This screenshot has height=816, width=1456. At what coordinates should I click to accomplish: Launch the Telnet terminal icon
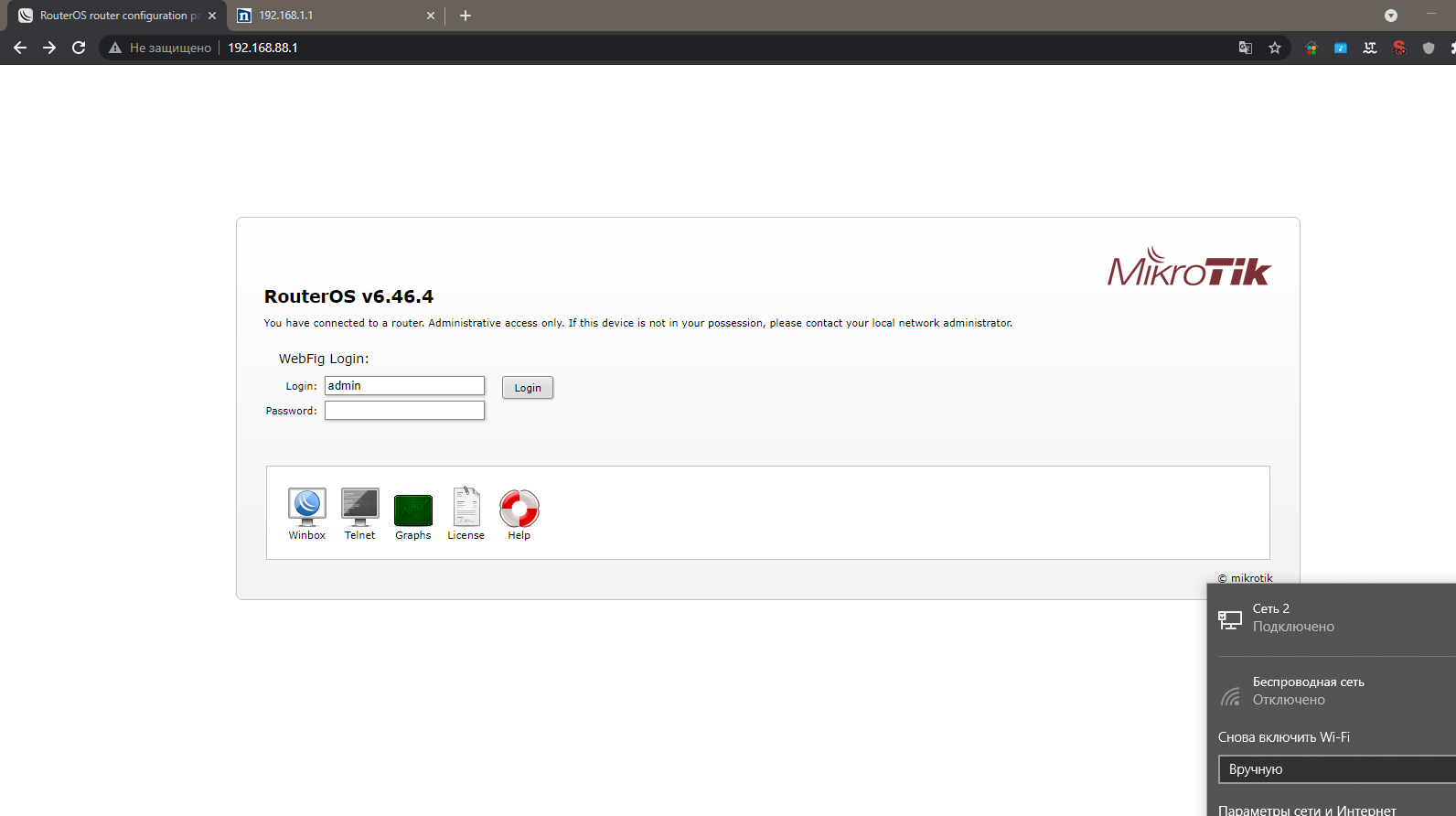click(x=359, y=513)
